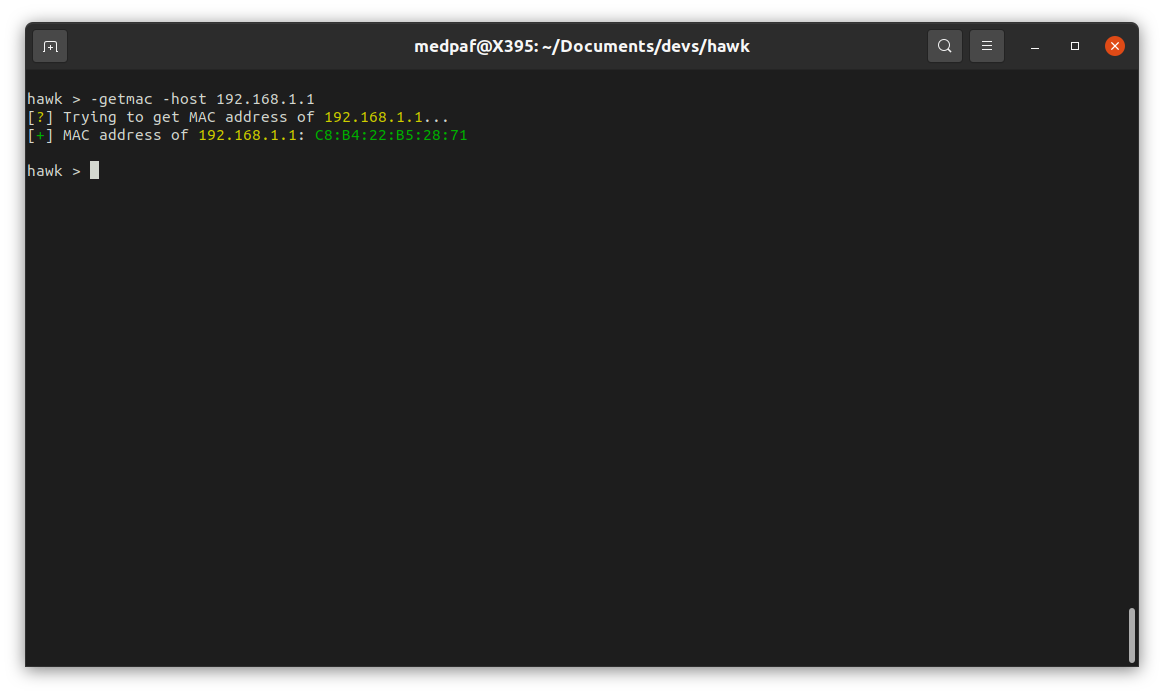The width and height of the screenshot is (1164, 695).
Task: Click the cursor block at the empty prompt
Action: [95, 171]
